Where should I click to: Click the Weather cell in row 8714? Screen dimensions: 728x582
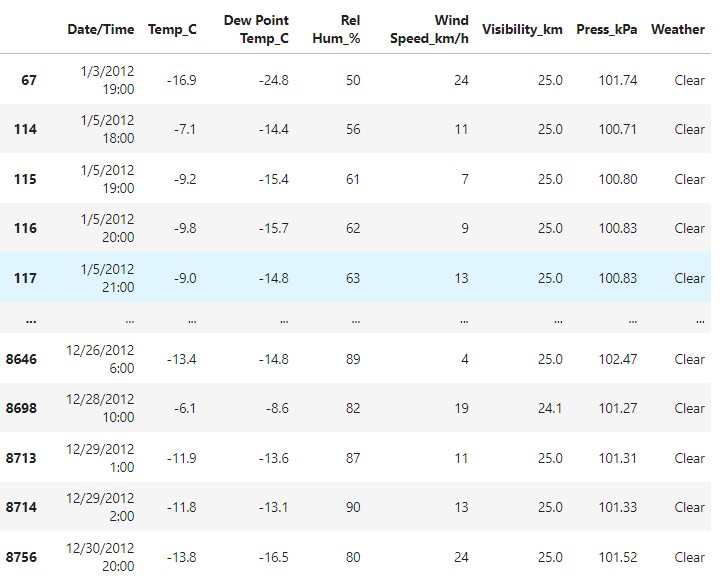coord(689,507)
